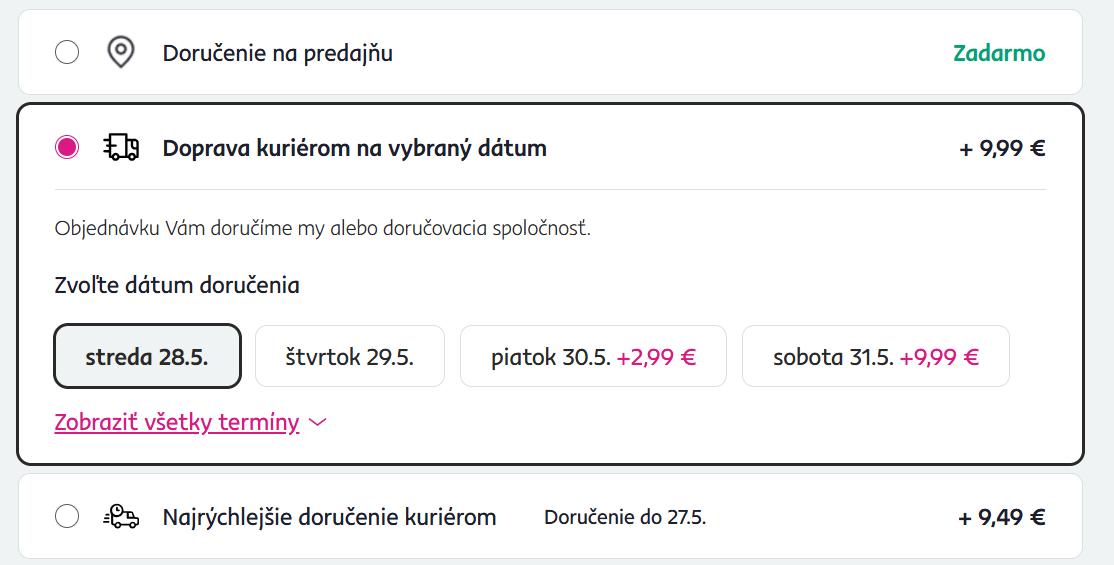The width and height of the screenshot is (1114, 565).
Task: Expand the chevron next to Zobraziť všetky termíny
Action: (x=318, y=423)
